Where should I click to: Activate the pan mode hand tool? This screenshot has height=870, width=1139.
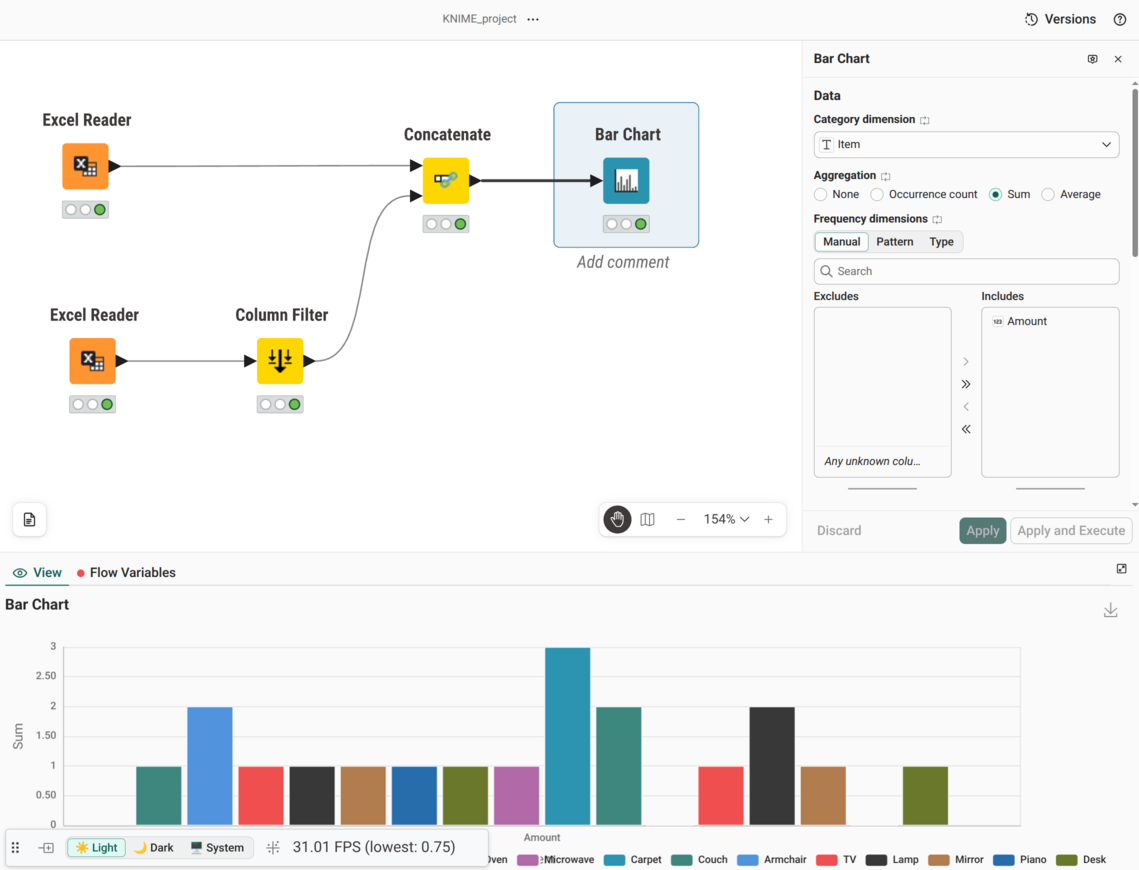pos(617,519)
